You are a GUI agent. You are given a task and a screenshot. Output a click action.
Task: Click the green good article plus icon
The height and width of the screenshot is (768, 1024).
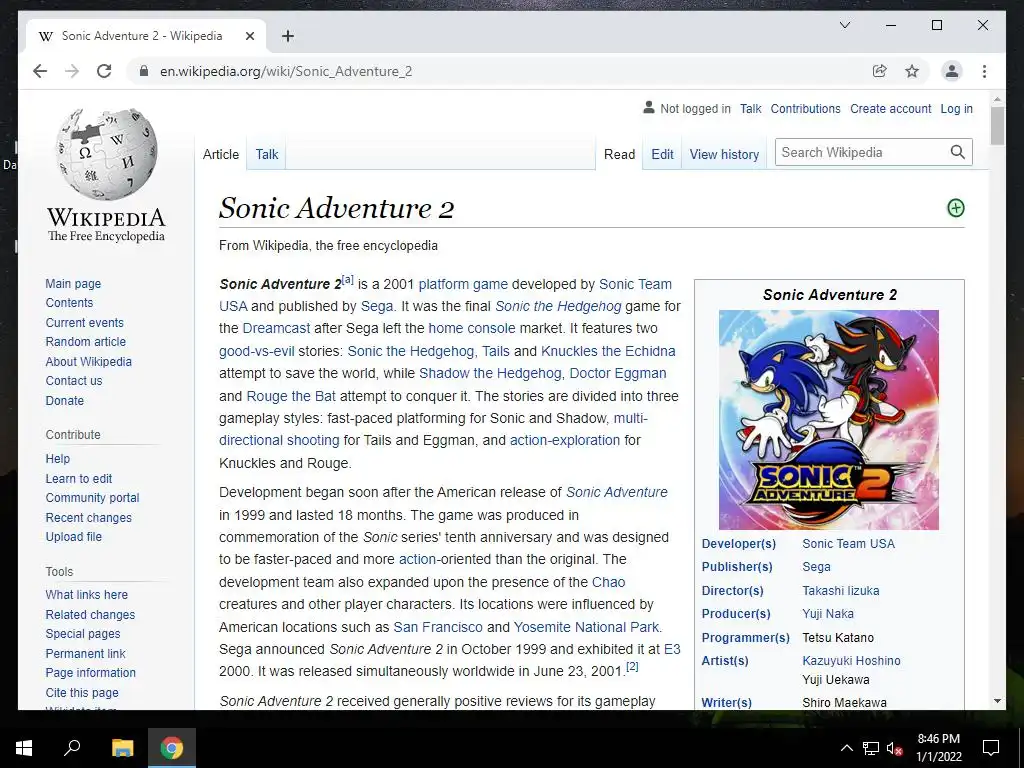[955, 208]
